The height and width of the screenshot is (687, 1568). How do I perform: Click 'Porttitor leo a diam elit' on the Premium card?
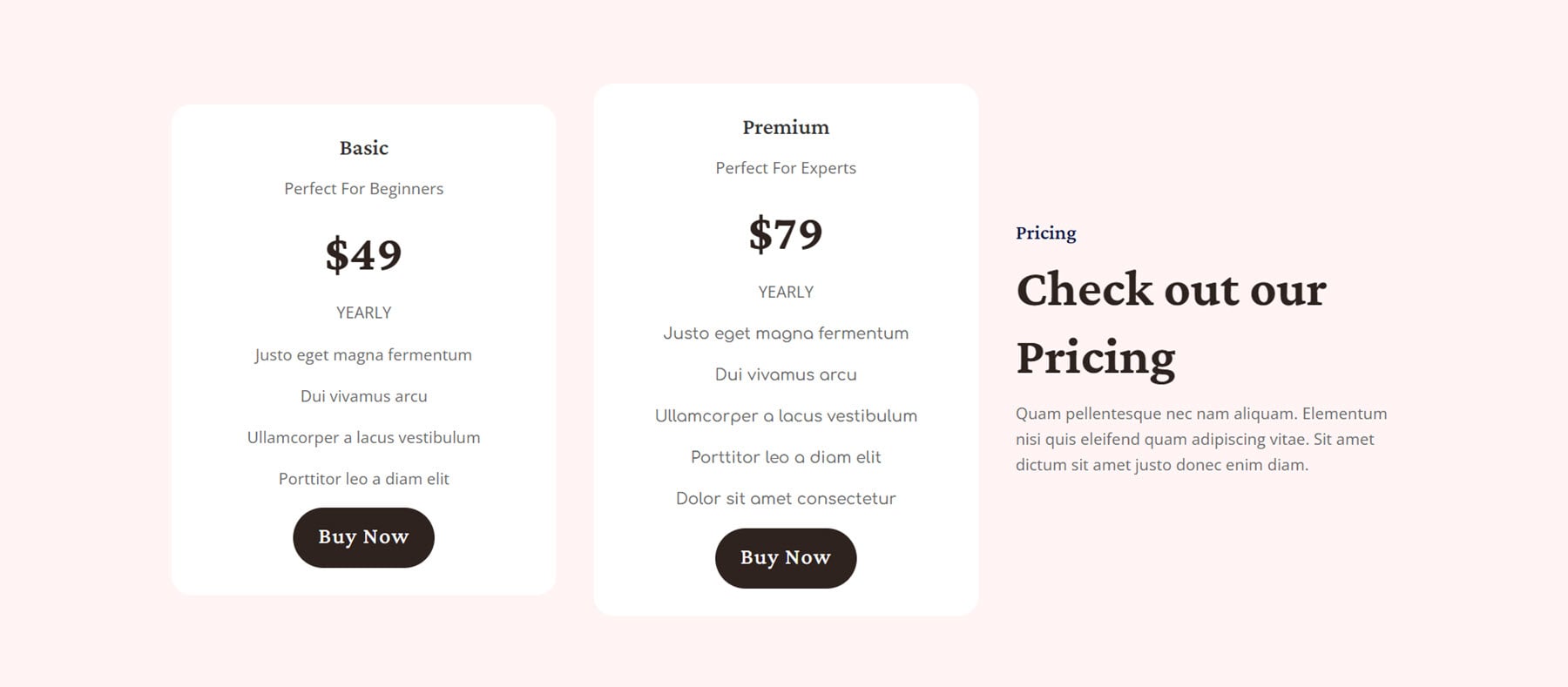tap(785, 456)
